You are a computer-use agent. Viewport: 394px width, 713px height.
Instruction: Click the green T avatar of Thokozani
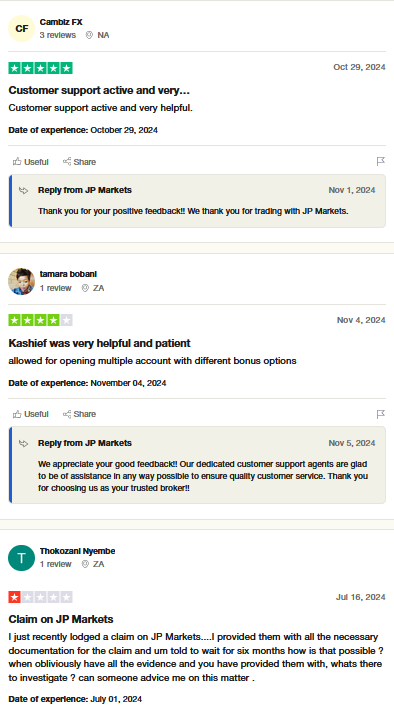click(x=21, y=558)
